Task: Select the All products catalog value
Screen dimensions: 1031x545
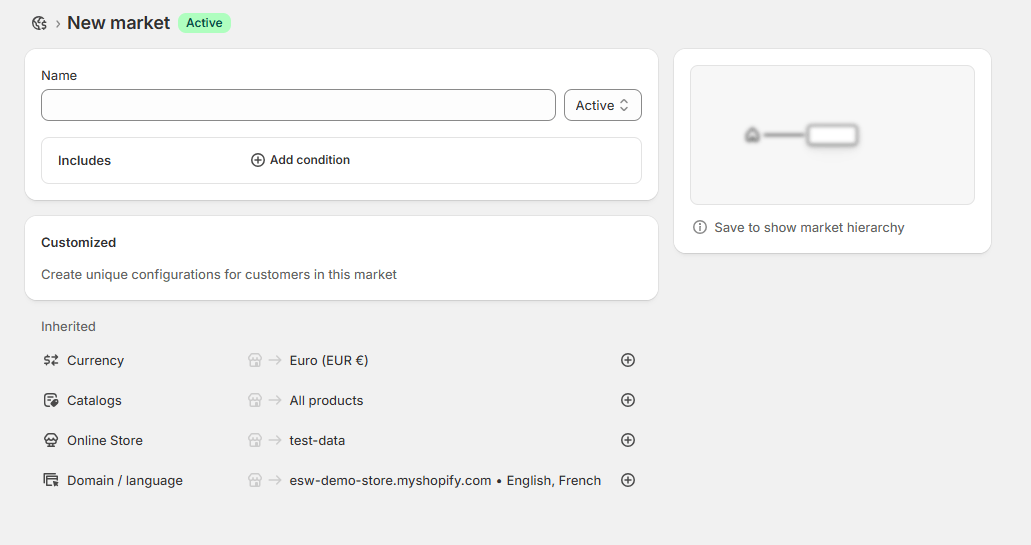Action: (x=326, y=400)
